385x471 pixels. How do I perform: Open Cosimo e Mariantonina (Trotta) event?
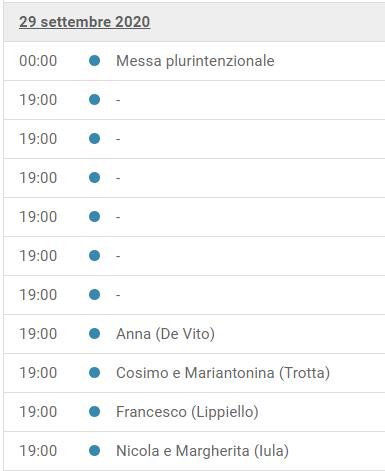pos(223,373)
